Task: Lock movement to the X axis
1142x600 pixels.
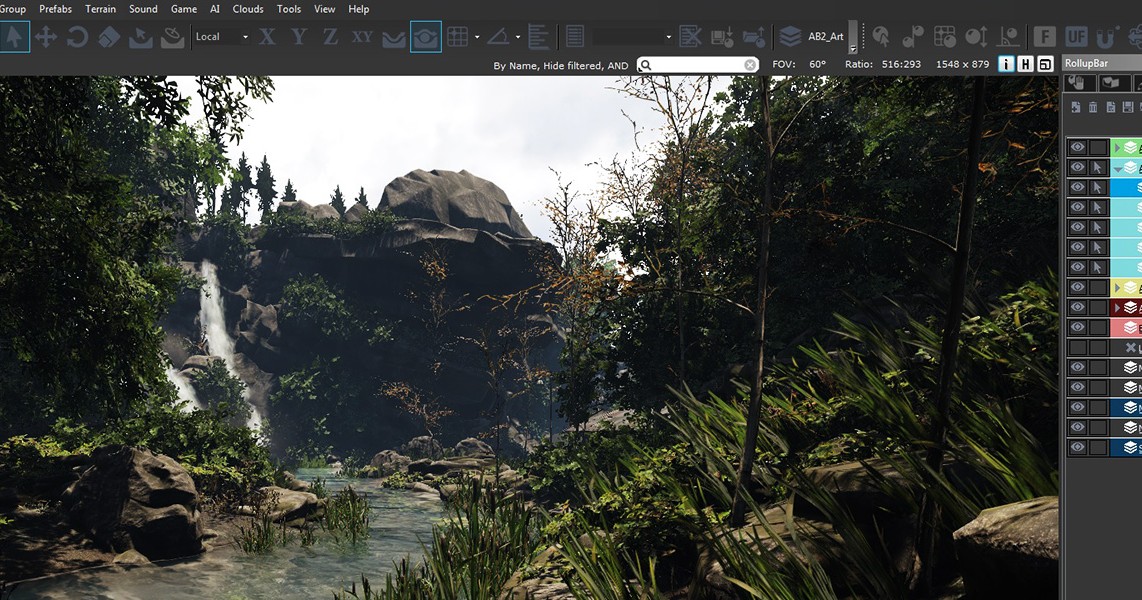Action: [267, 36]
